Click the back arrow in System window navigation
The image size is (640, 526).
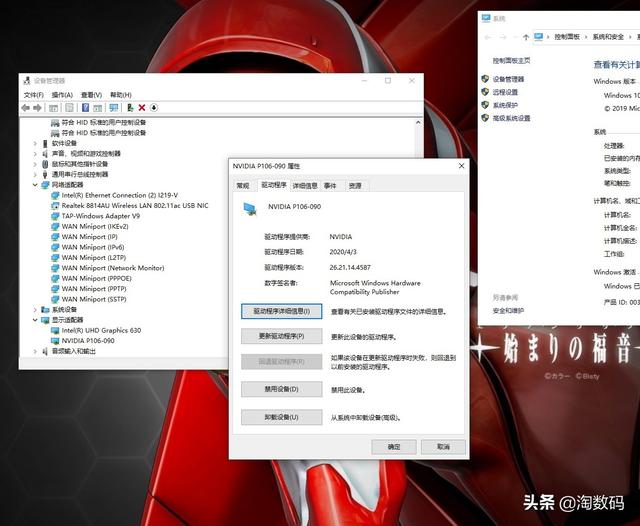pyautogui.click(x=488, y=37)
